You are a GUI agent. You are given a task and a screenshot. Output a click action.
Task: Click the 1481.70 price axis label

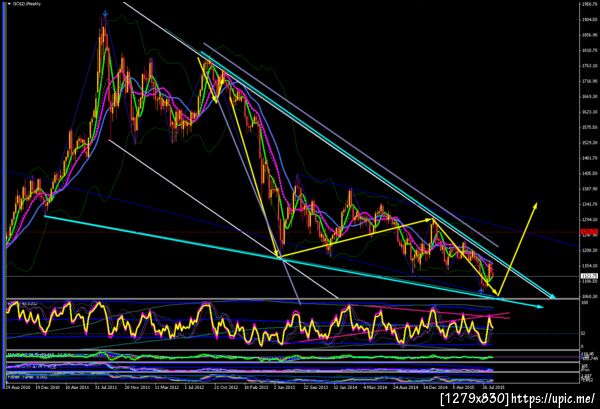590,158
